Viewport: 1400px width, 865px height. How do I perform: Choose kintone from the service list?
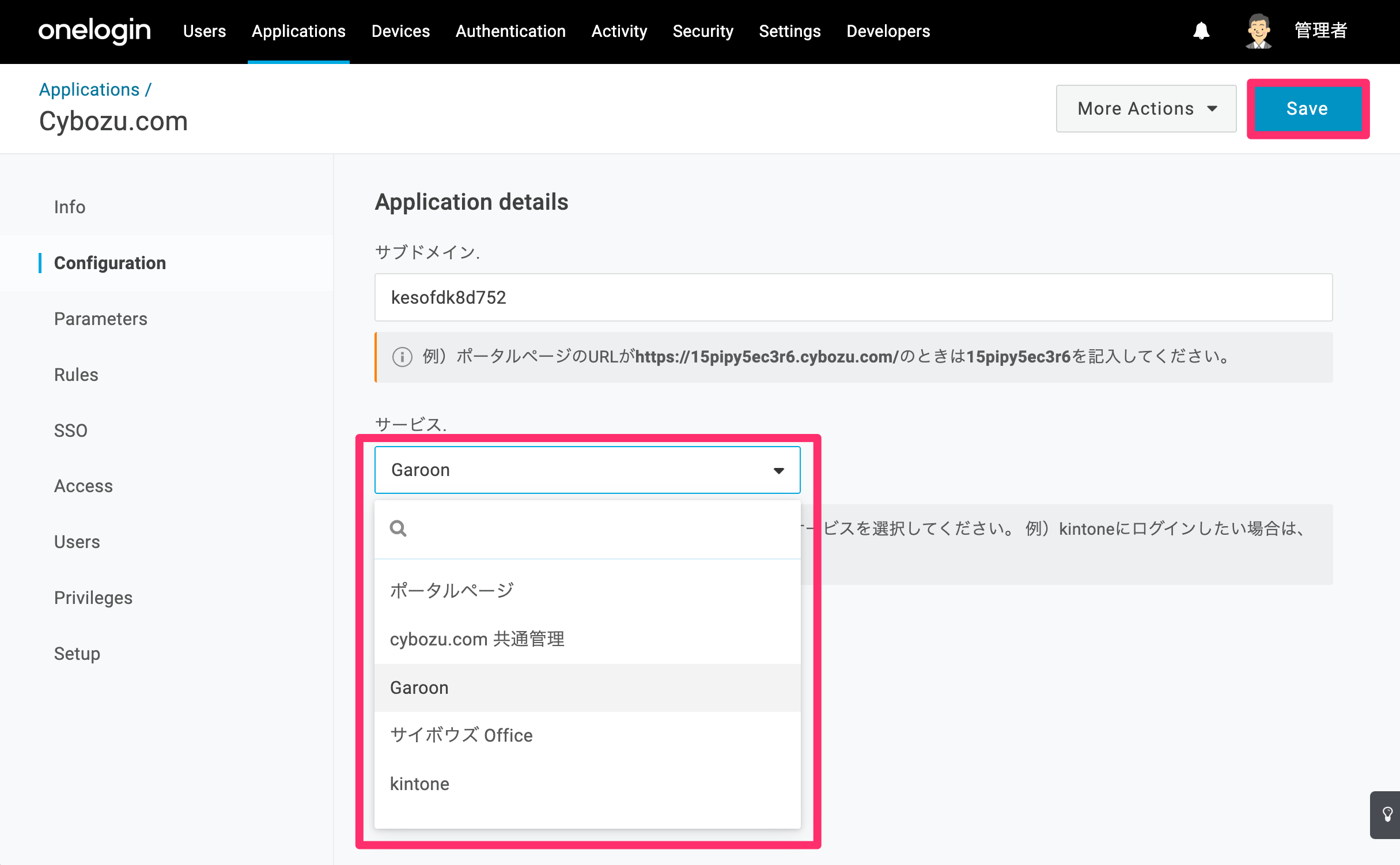[x=587, y=784]
